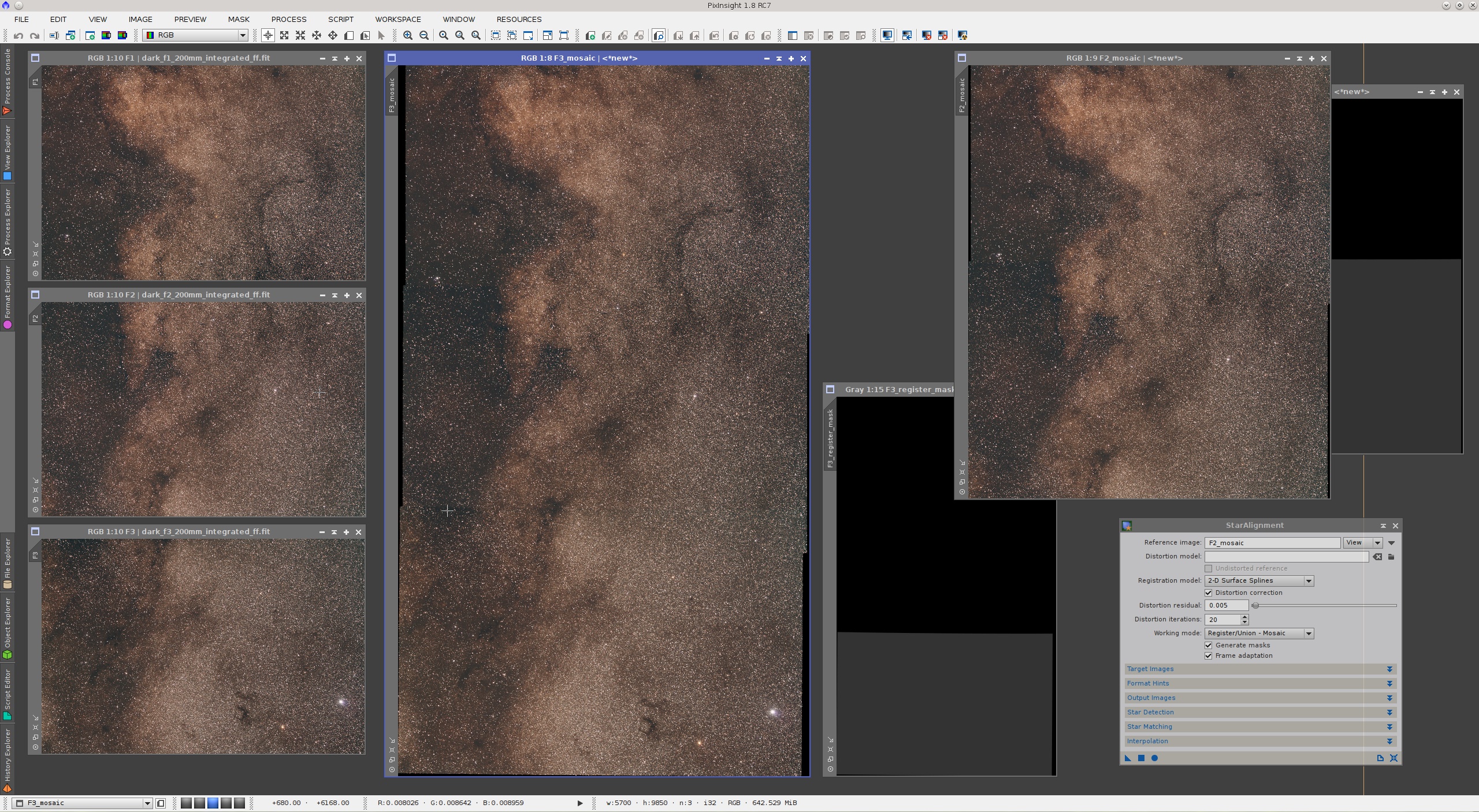
Task: Open the File Explorer side panel
Action: point(7,563)
